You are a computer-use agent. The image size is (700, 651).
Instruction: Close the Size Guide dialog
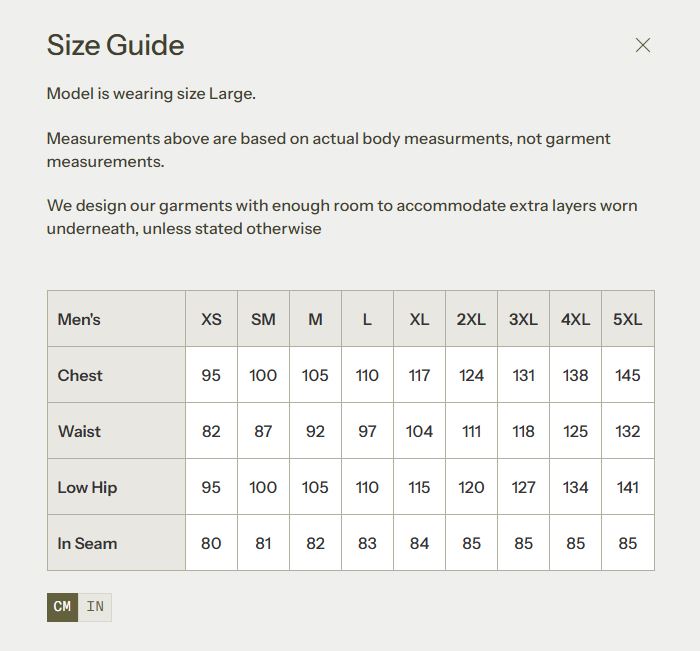click(x=643, y=45)
